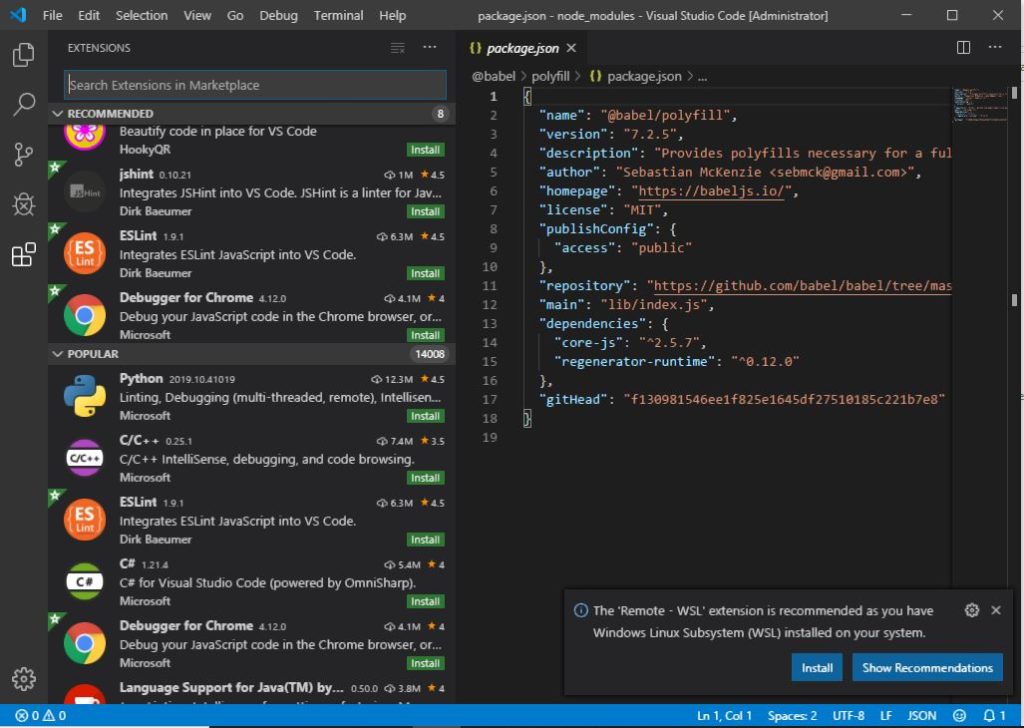
Task: Close the package.json tab
Action: click(571, 48)
